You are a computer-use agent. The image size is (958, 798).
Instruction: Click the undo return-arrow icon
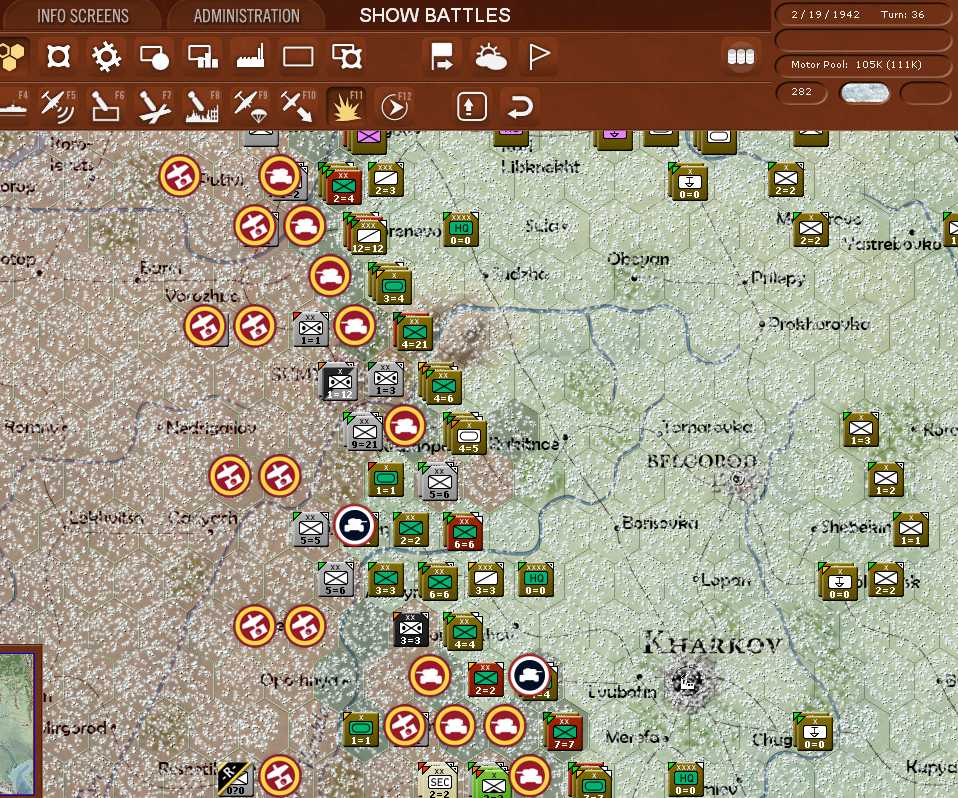pyautogui.click(x=520, y=106)
